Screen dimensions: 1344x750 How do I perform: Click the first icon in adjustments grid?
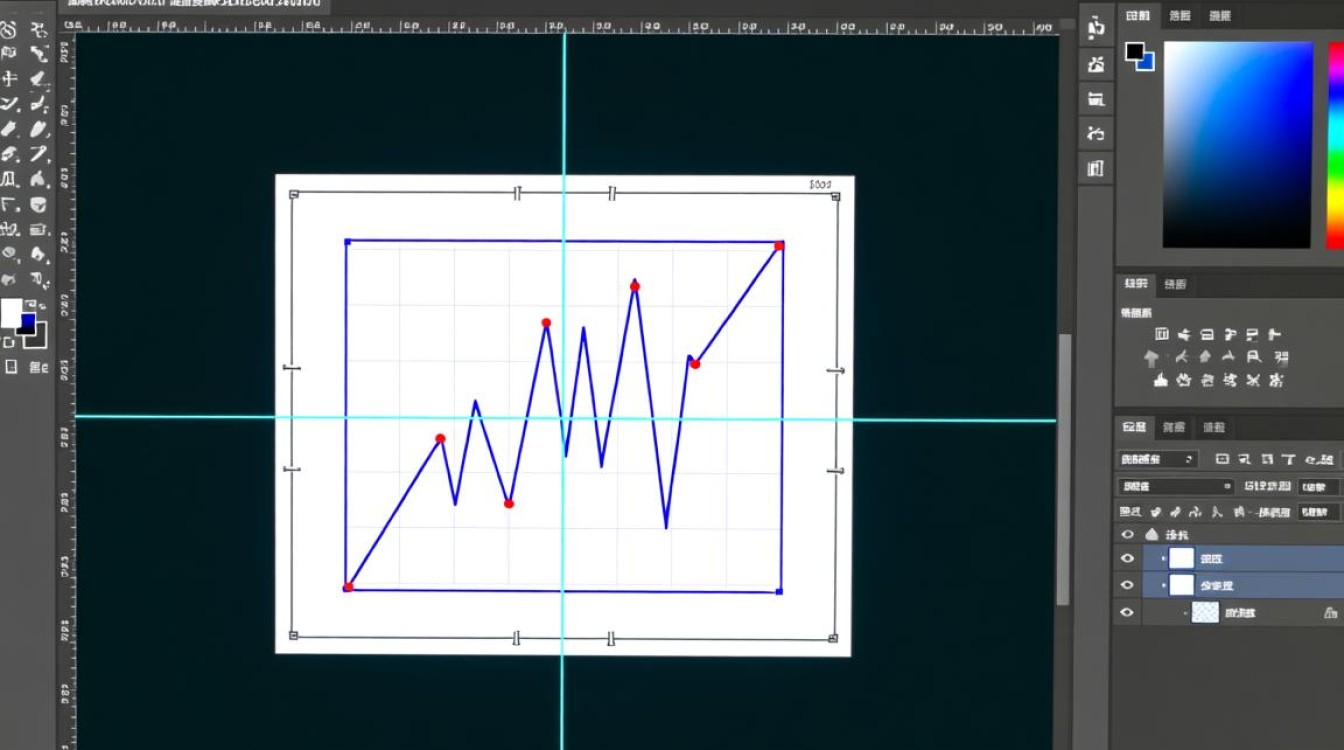pyautogui.click(x=1161, y=335)
